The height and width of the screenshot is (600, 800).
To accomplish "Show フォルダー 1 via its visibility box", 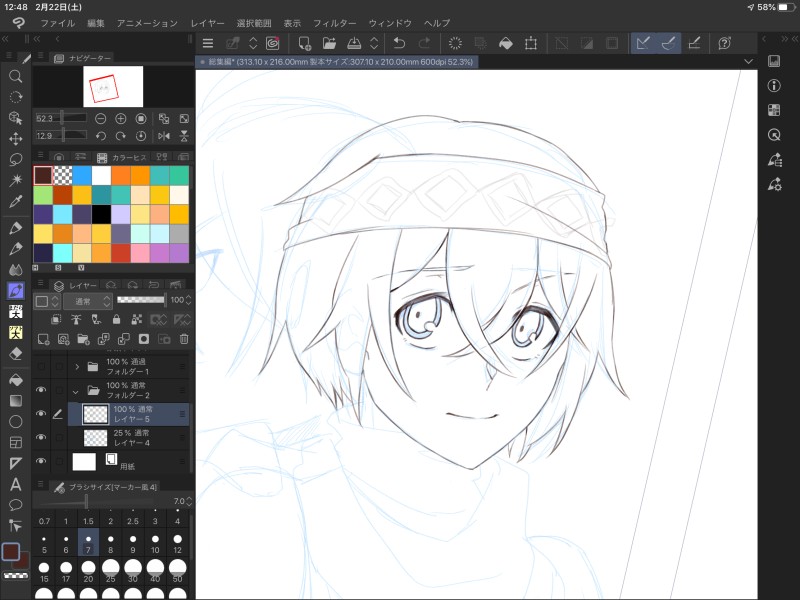I will pos(41,366).
